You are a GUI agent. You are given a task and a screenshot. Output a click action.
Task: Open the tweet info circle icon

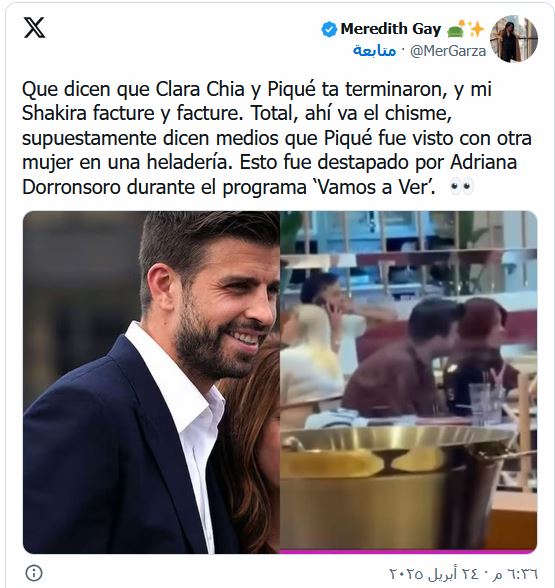[34, 573]
